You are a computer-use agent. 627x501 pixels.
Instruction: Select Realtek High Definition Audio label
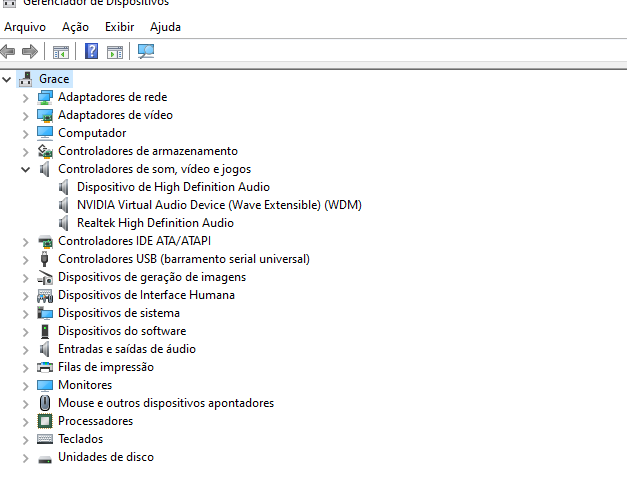155,223
